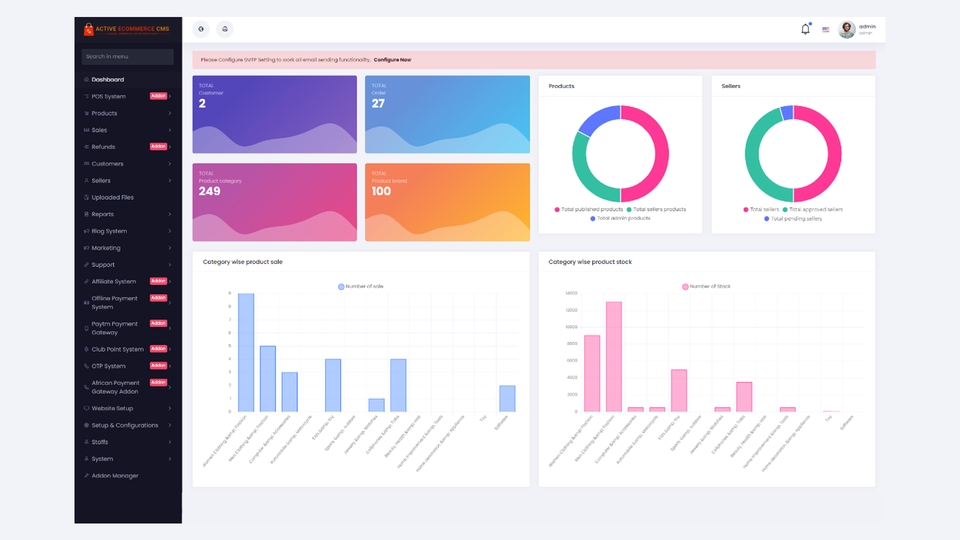Click the POS System Addon badge
The image size is (960, 540).
coord(158,96)
